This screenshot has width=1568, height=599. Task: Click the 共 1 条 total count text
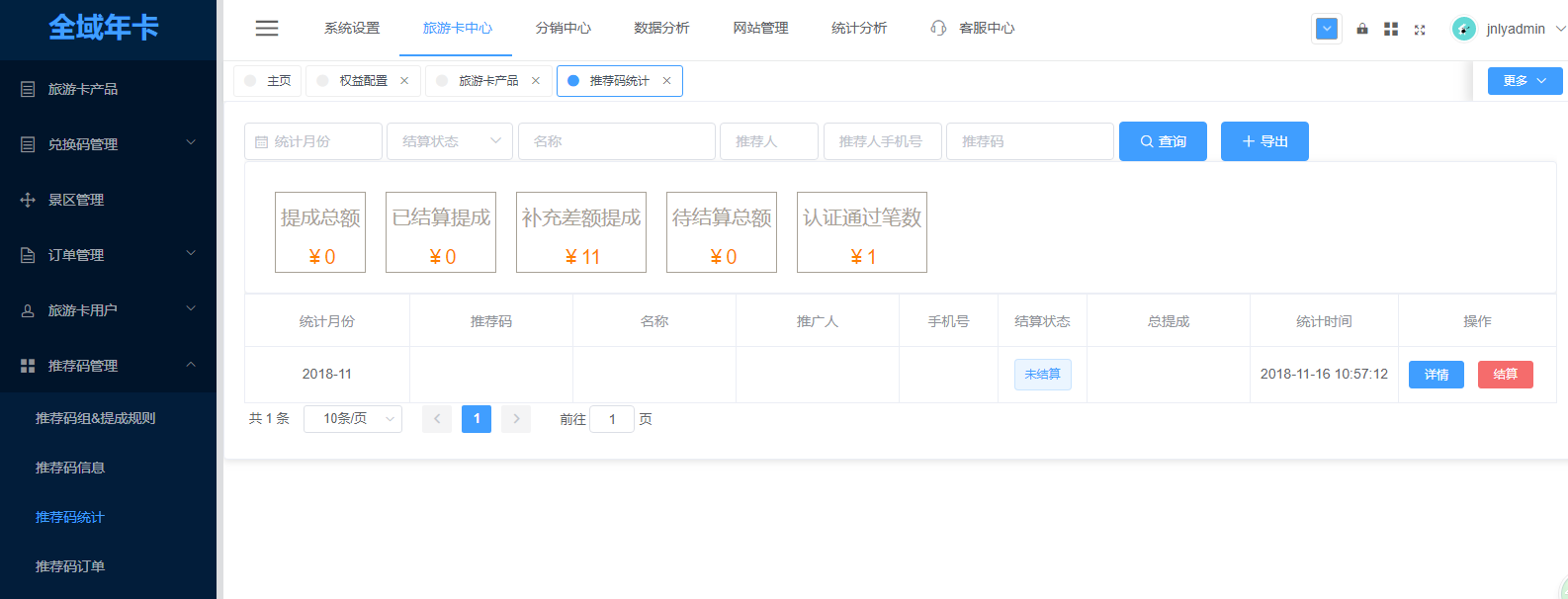pyautogui.click(x=269, y=419)
